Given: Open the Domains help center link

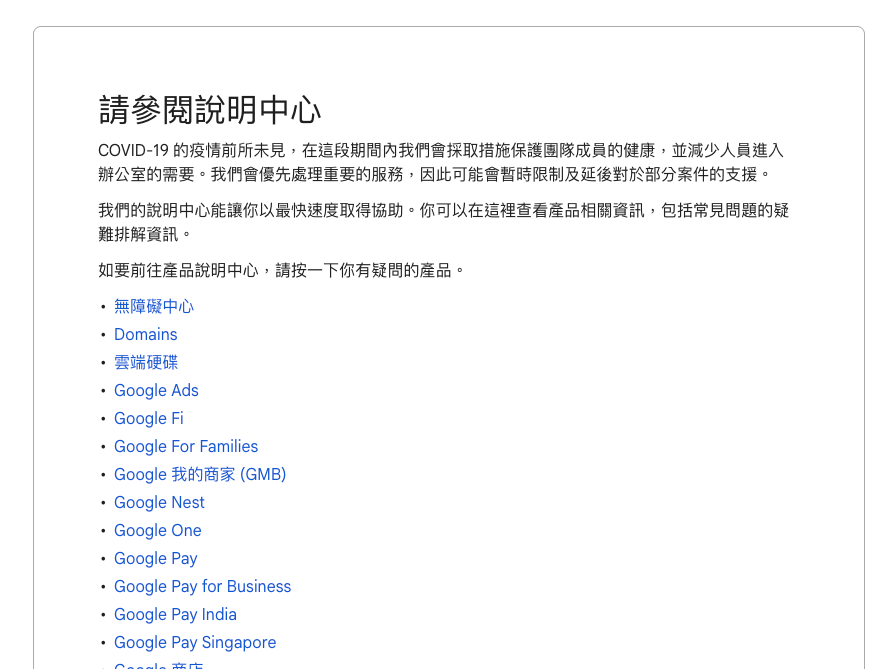Looking at the screenshot, I should coord(145,334).
